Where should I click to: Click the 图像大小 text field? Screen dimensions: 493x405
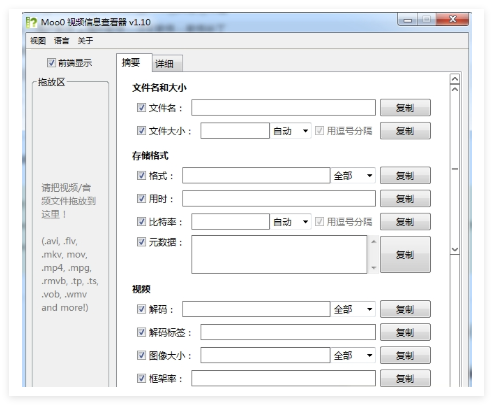(265, 355)
